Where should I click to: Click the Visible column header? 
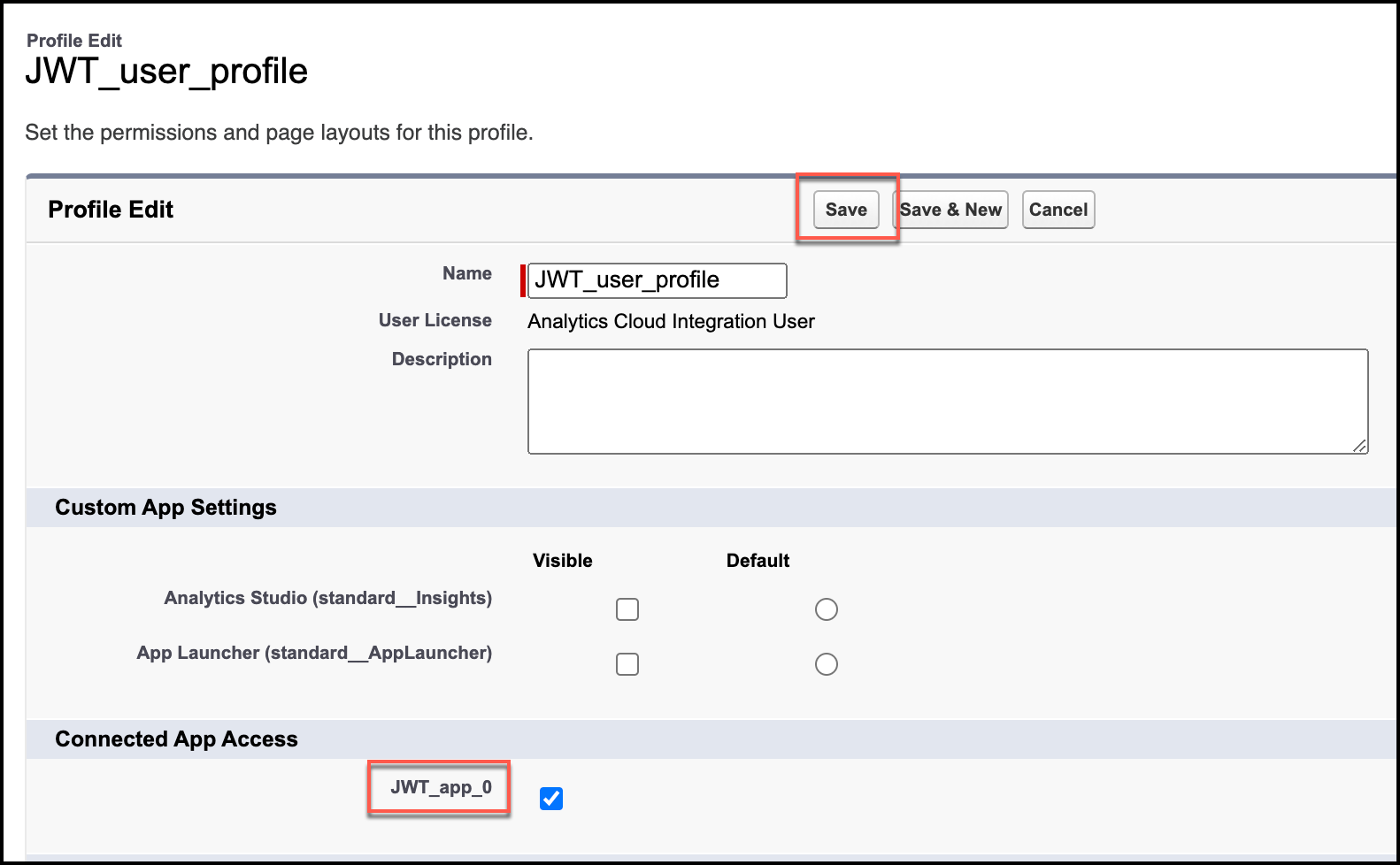[562, 561]
